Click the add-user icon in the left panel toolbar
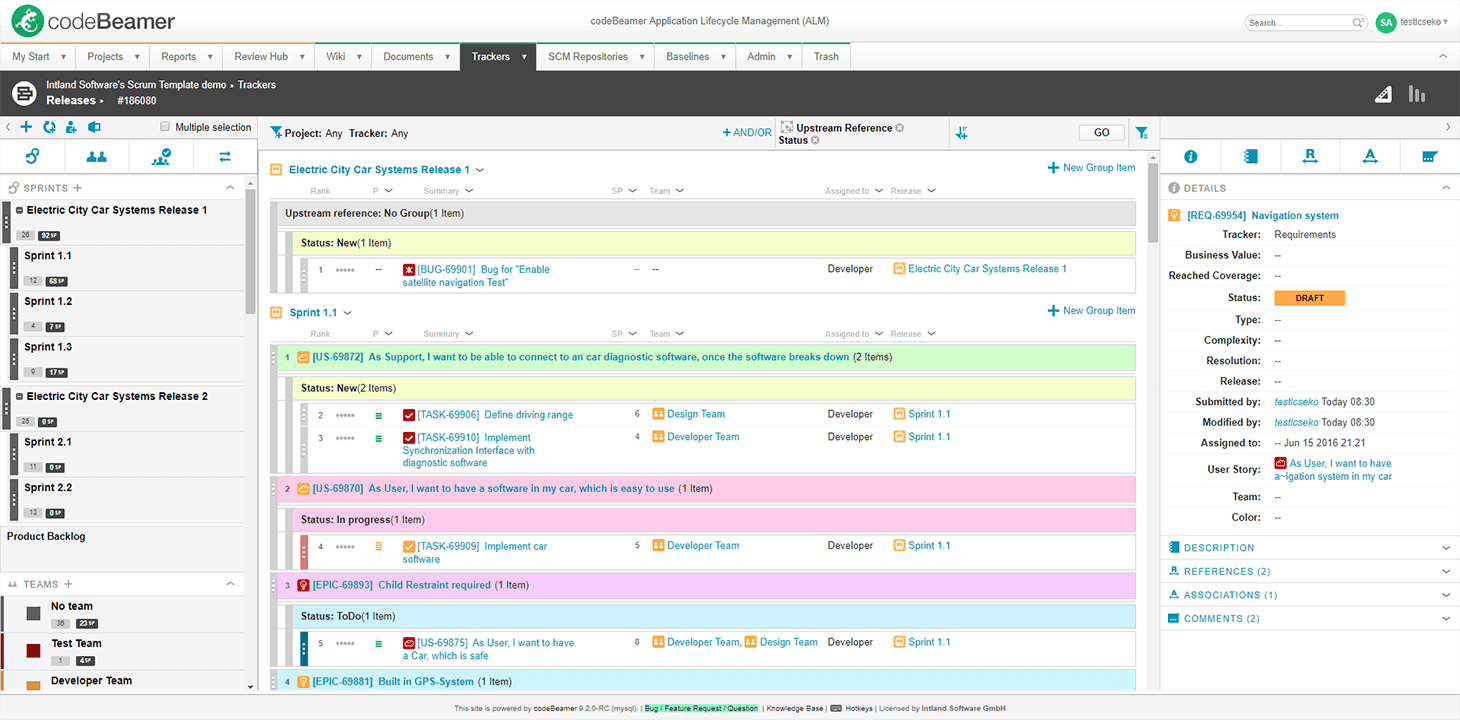1460x720 pixels. [x=71, y=127]
